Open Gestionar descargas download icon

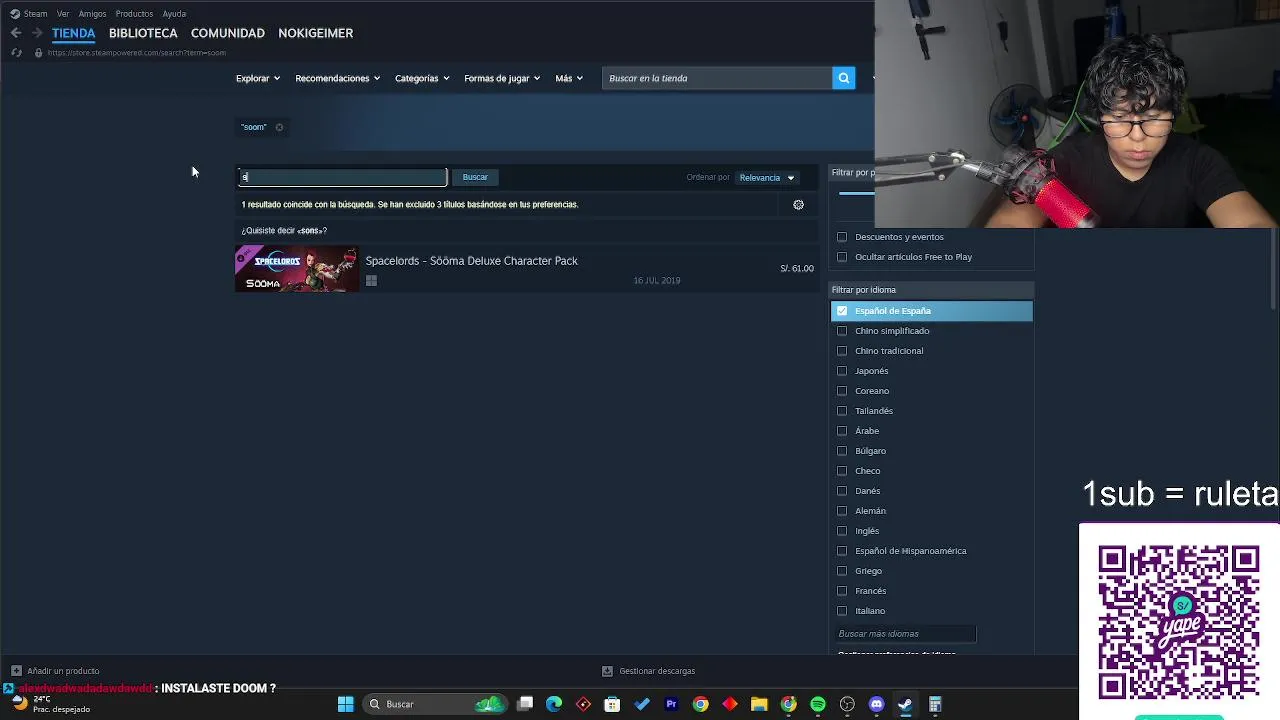click(607, 671)
